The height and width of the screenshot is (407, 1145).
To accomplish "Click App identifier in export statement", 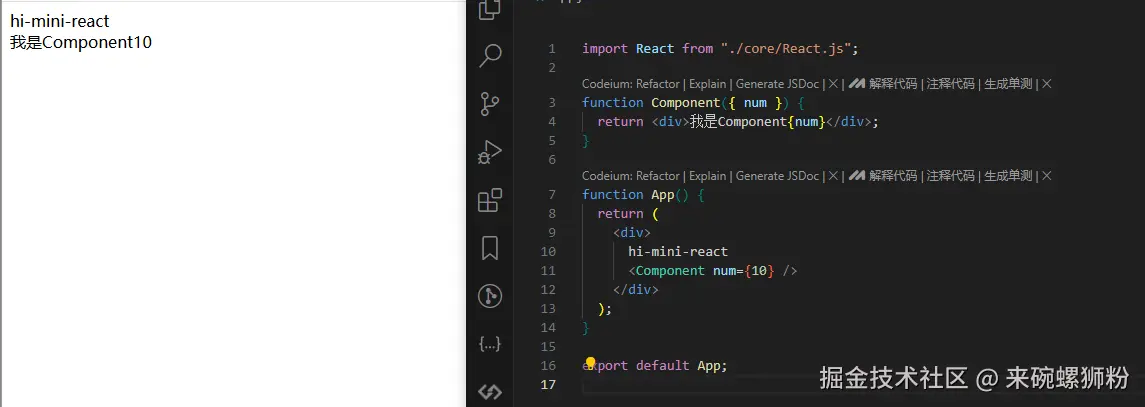I will pyautogui.click(x=709, y=365).
